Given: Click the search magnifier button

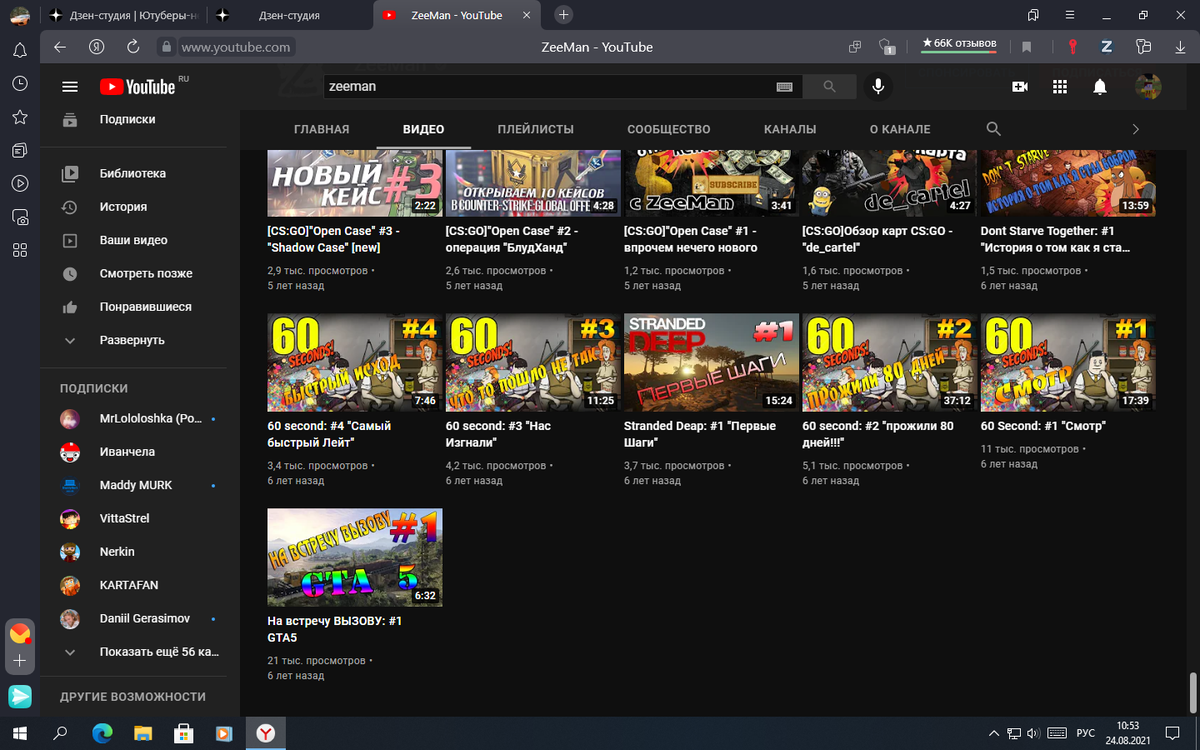Looking at the screenshot, I should [829, 87].
